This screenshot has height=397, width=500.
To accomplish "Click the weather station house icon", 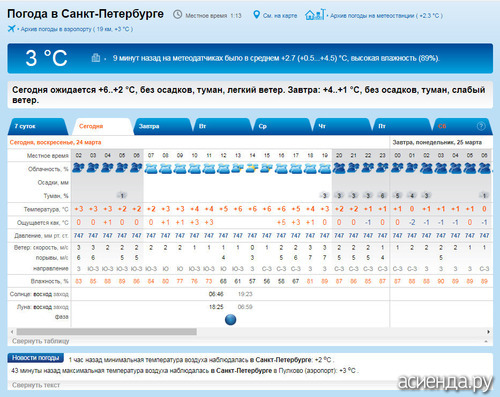I will coord(315,14).
